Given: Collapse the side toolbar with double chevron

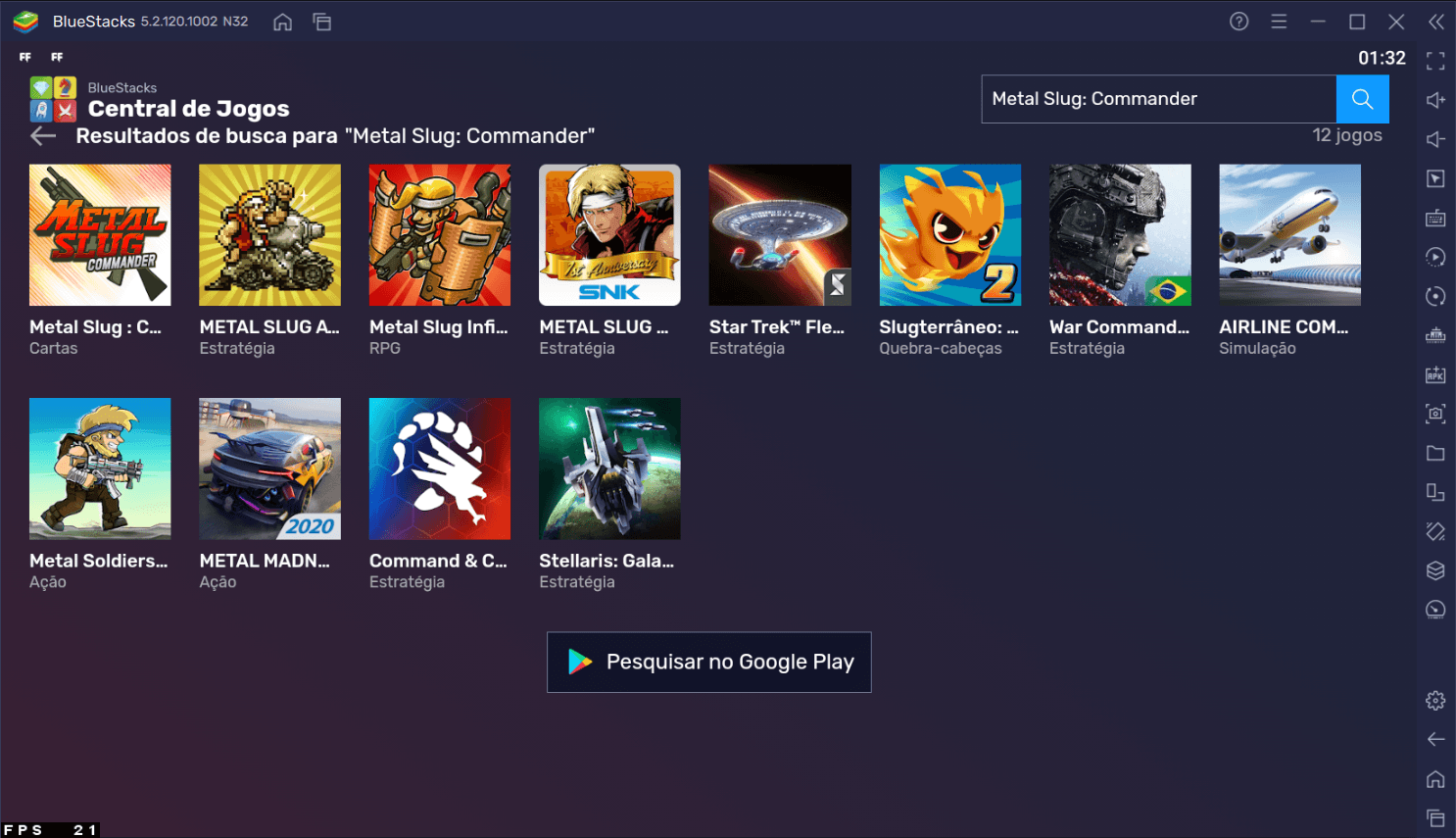Looking at the screenshot, I should tap(1436, 22).
